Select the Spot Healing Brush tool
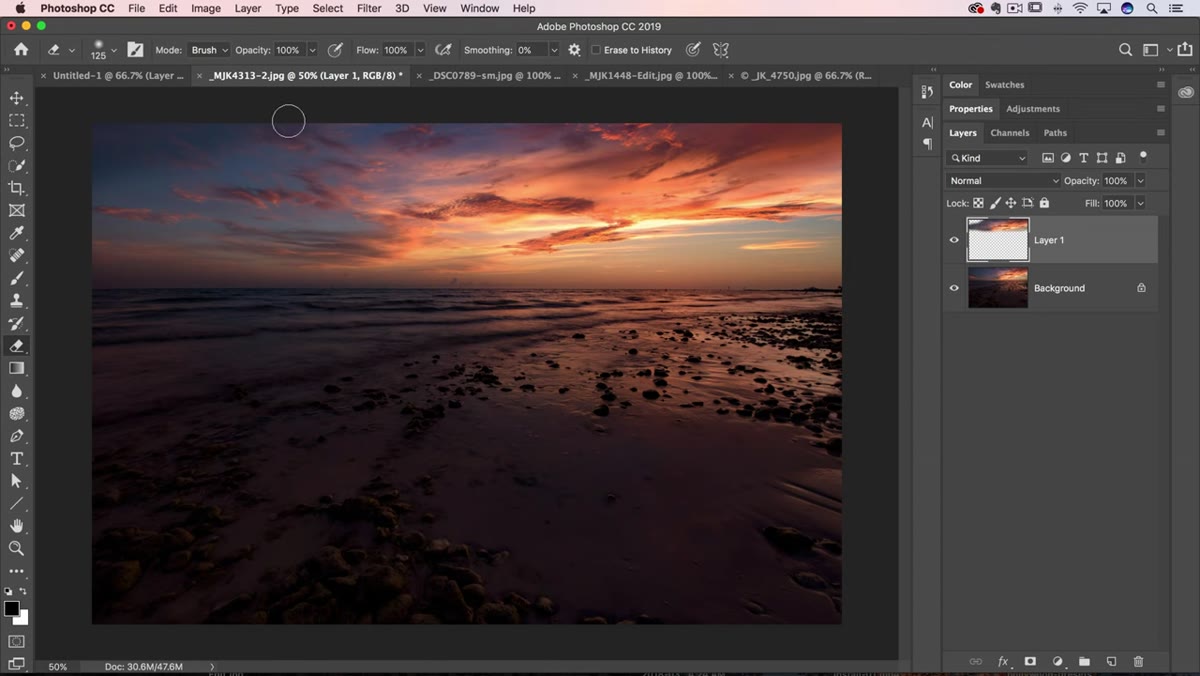 tap(16, 256)
